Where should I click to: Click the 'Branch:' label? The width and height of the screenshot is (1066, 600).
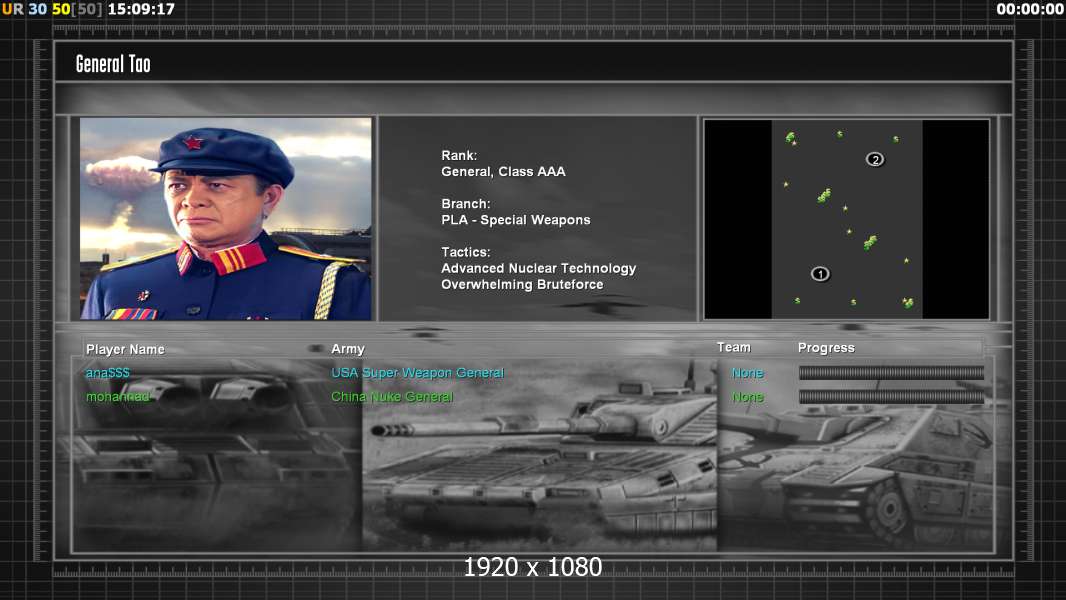tap(466, 204)
